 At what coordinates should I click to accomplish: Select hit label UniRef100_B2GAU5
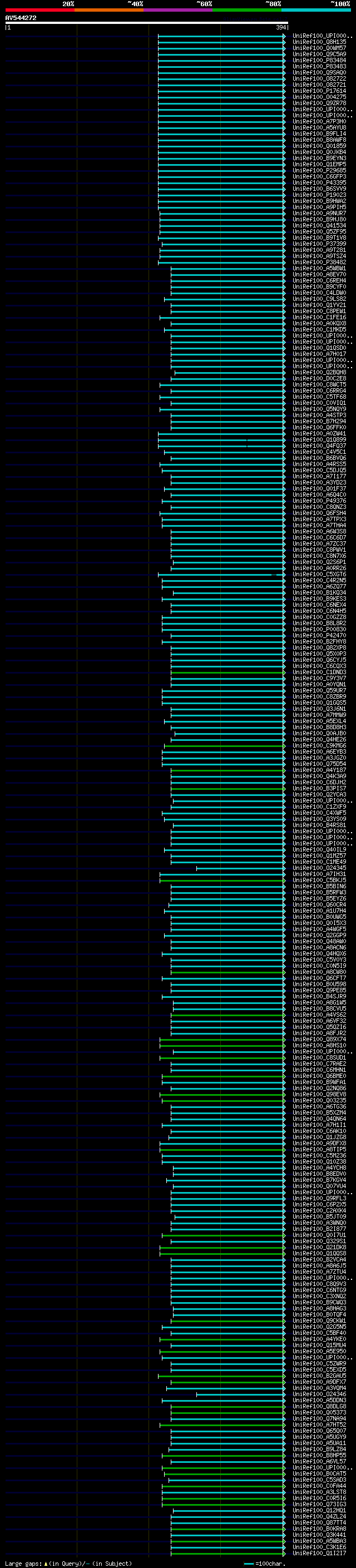(319, 1376)
